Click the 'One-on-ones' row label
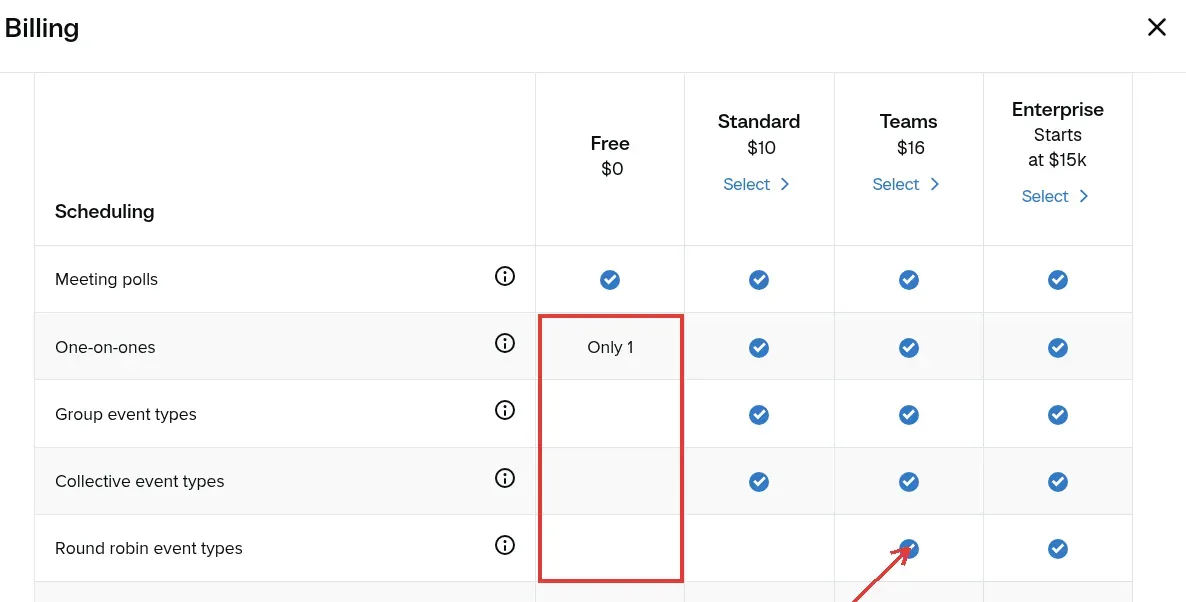This screenshot has height=602, width=1186. pyautogui.click(x=105, y=348)
